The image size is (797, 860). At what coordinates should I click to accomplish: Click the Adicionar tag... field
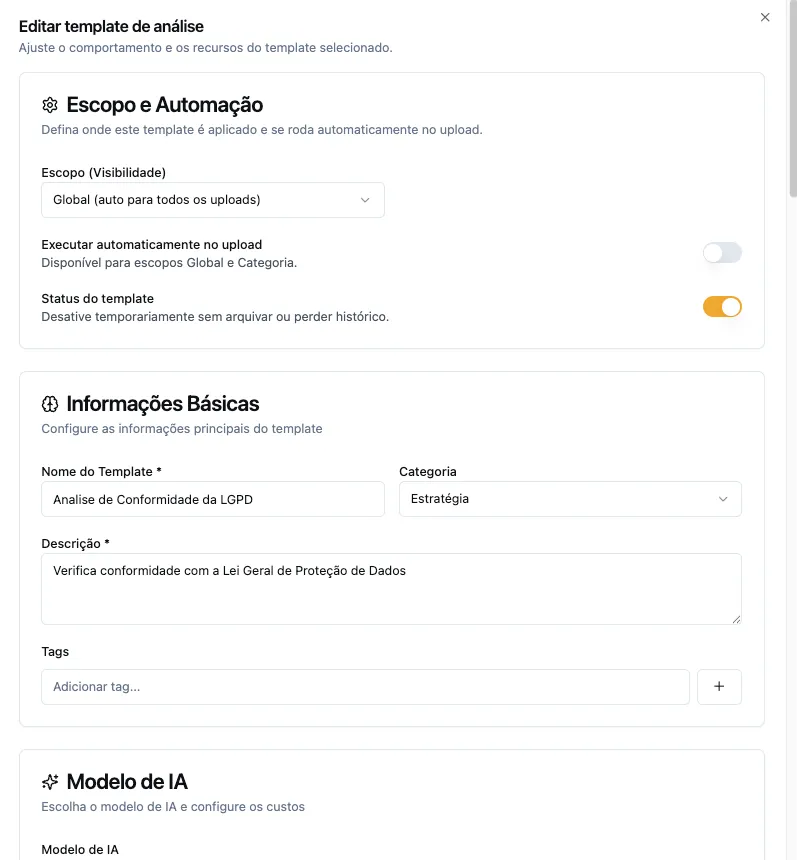coord(365,687)
